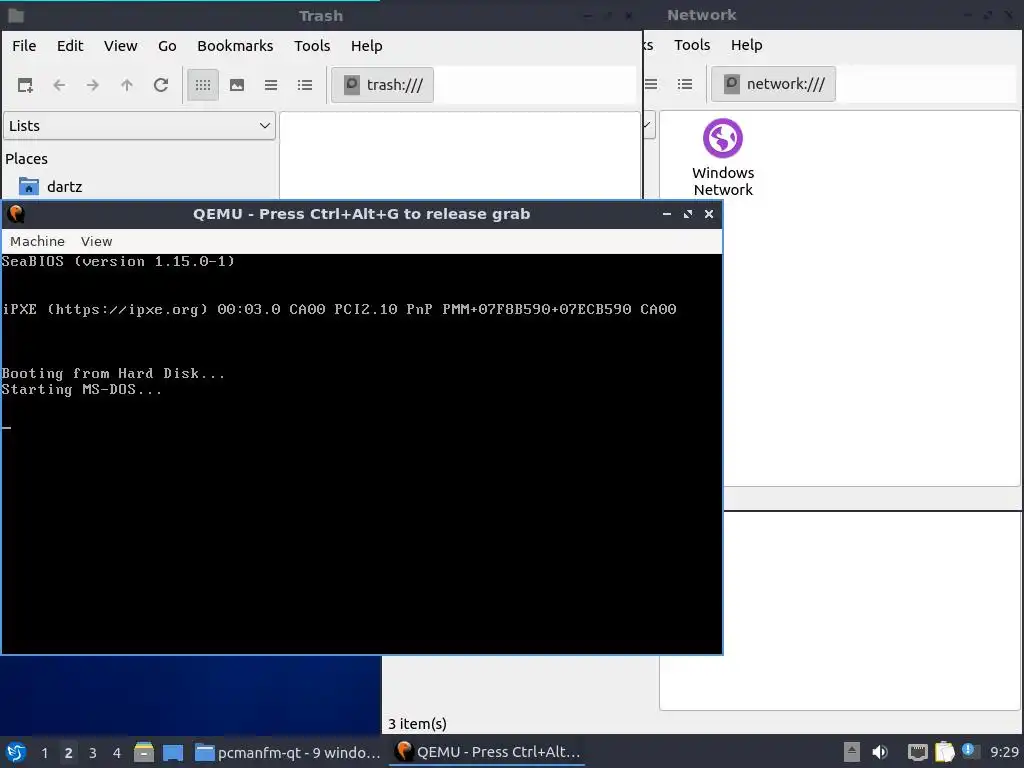Open the clipboard manager tray icon

tap(944, 752)
